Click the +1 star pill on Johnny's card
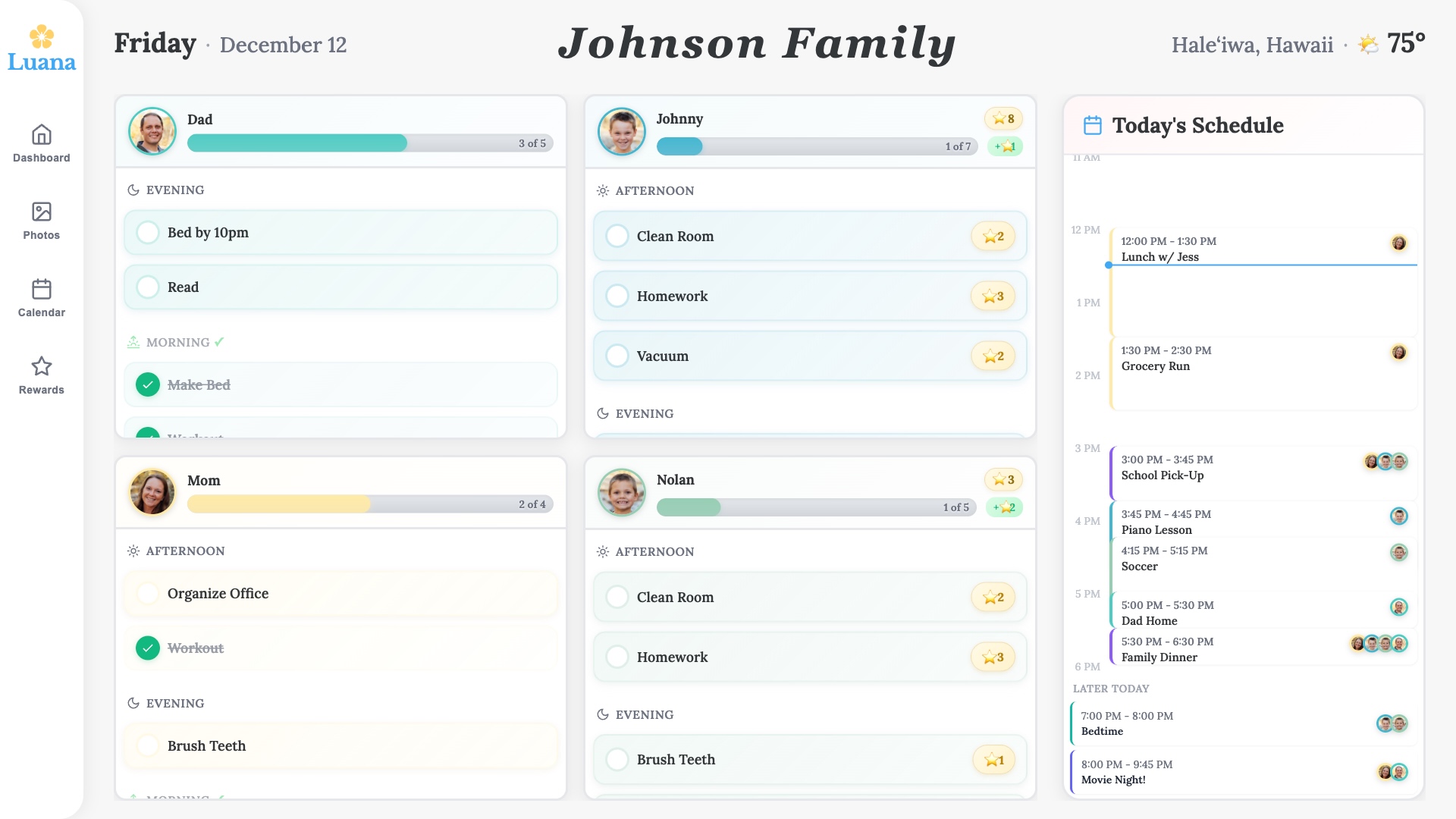 1004,146
